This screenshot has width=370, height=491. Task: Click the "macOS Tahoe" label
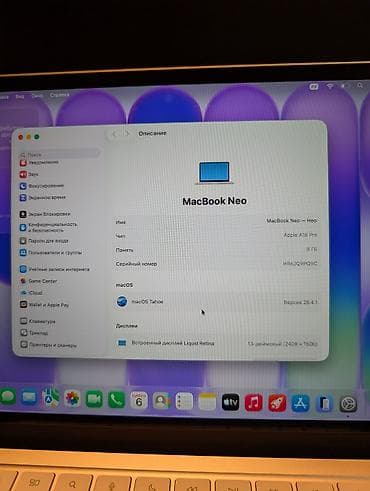(x=147, y=302)
